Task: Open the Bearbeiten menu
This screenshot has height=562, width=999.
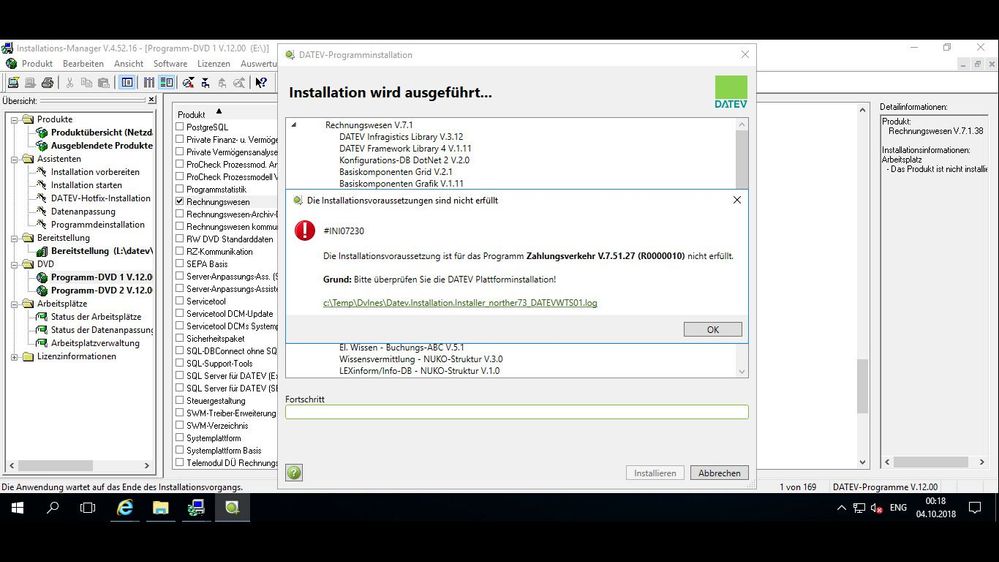Action: tap(83, 64)
